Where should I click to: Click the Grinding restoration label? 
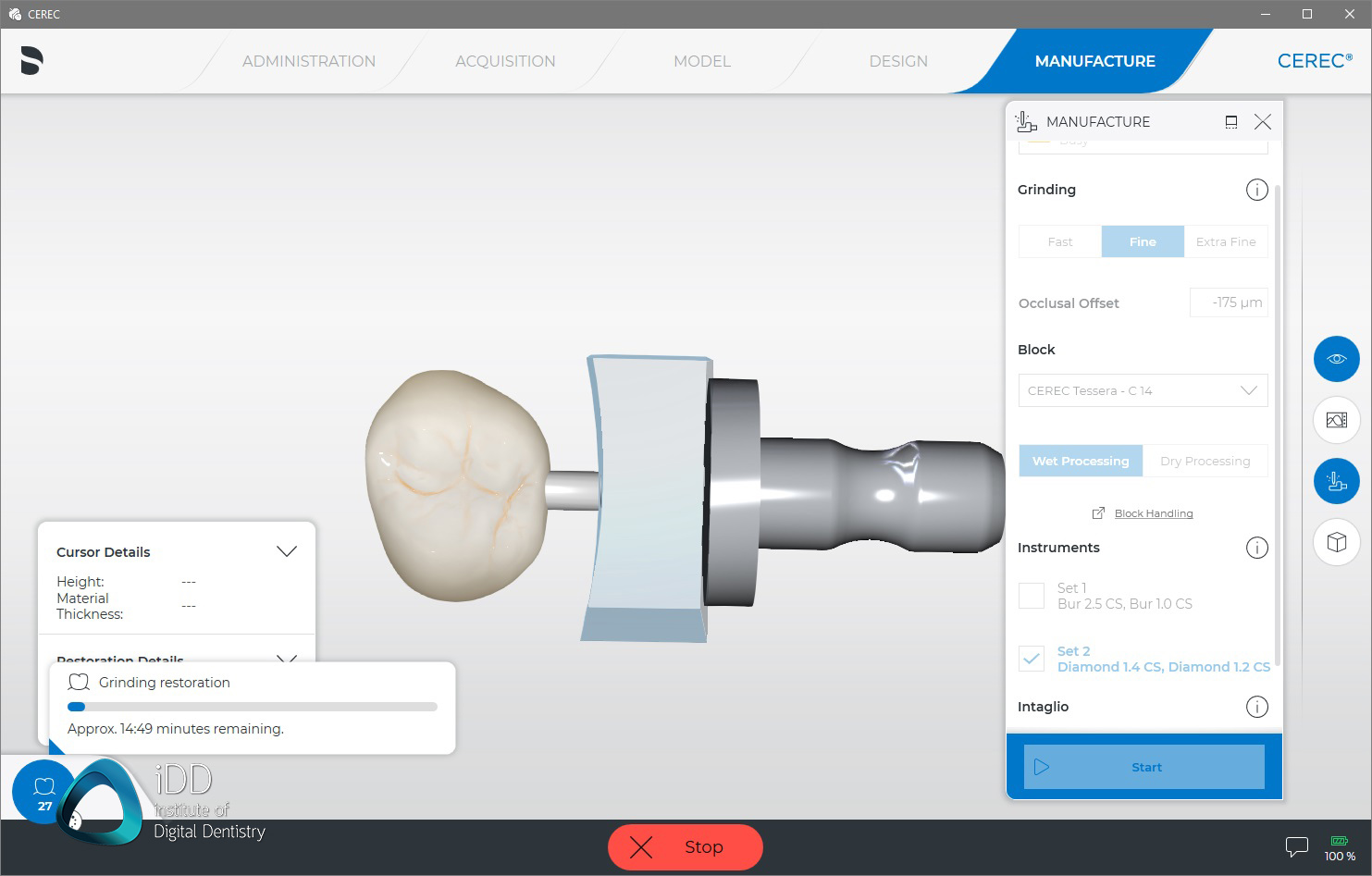click(164, 683)
